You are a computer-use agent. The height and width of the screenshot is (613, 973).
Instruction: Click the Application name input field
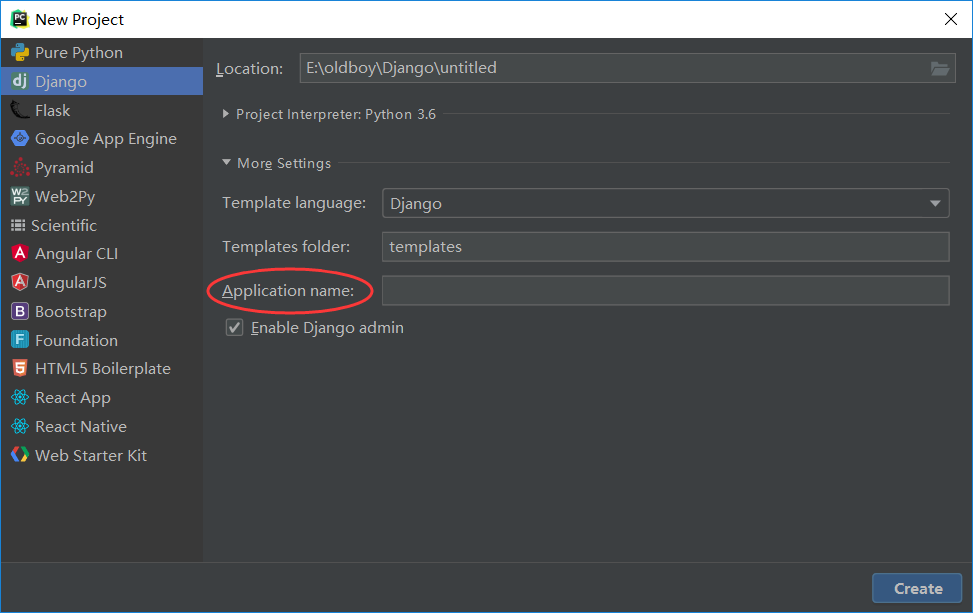point(665,290)
